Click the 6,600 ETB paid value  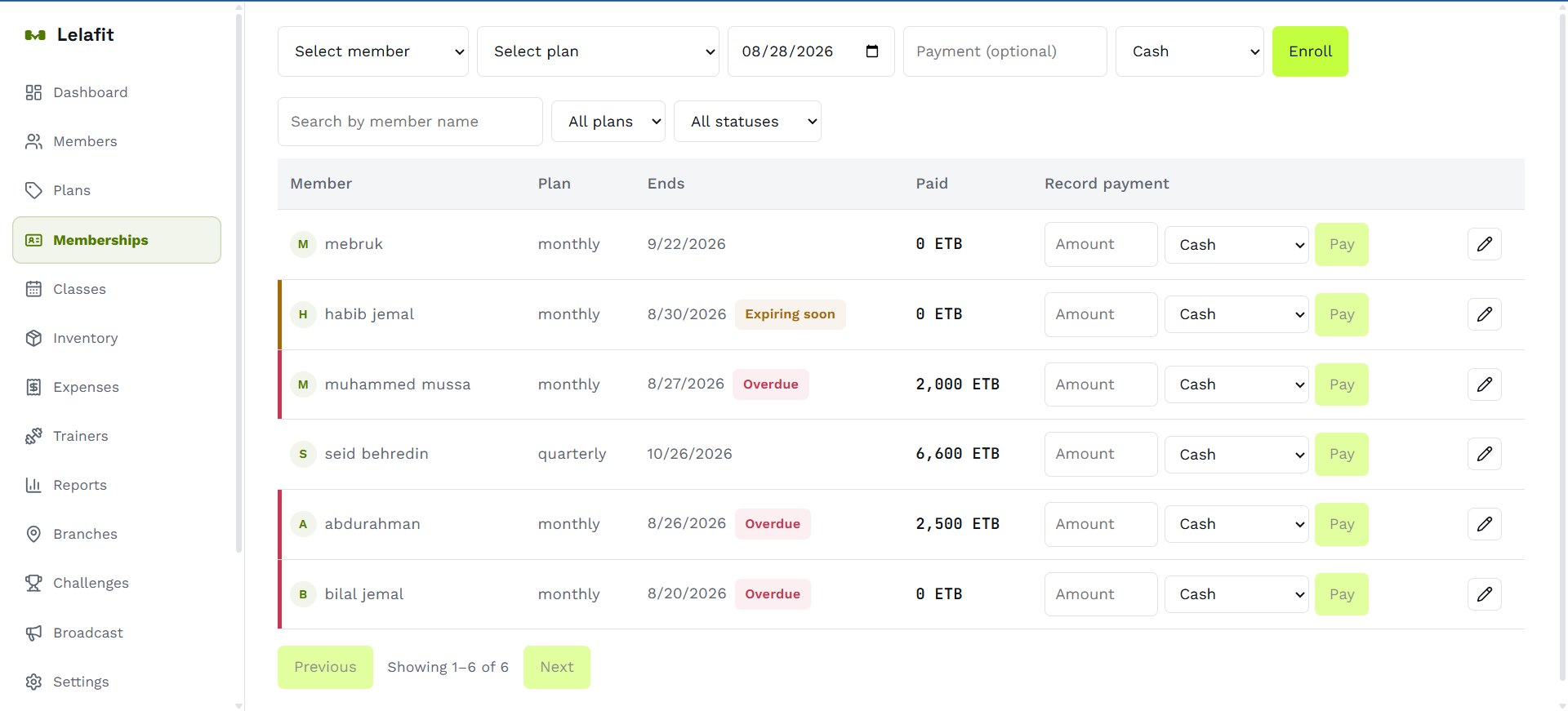(x=957, y=454)
